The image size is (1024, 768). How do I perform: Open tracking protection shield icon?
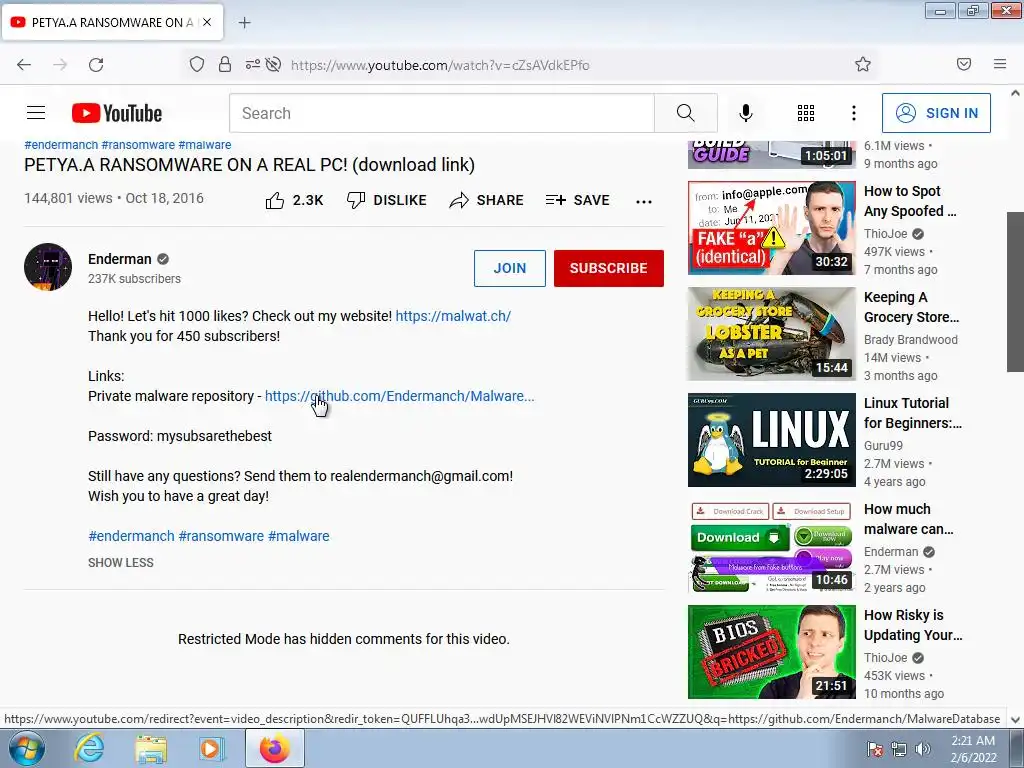197,65
